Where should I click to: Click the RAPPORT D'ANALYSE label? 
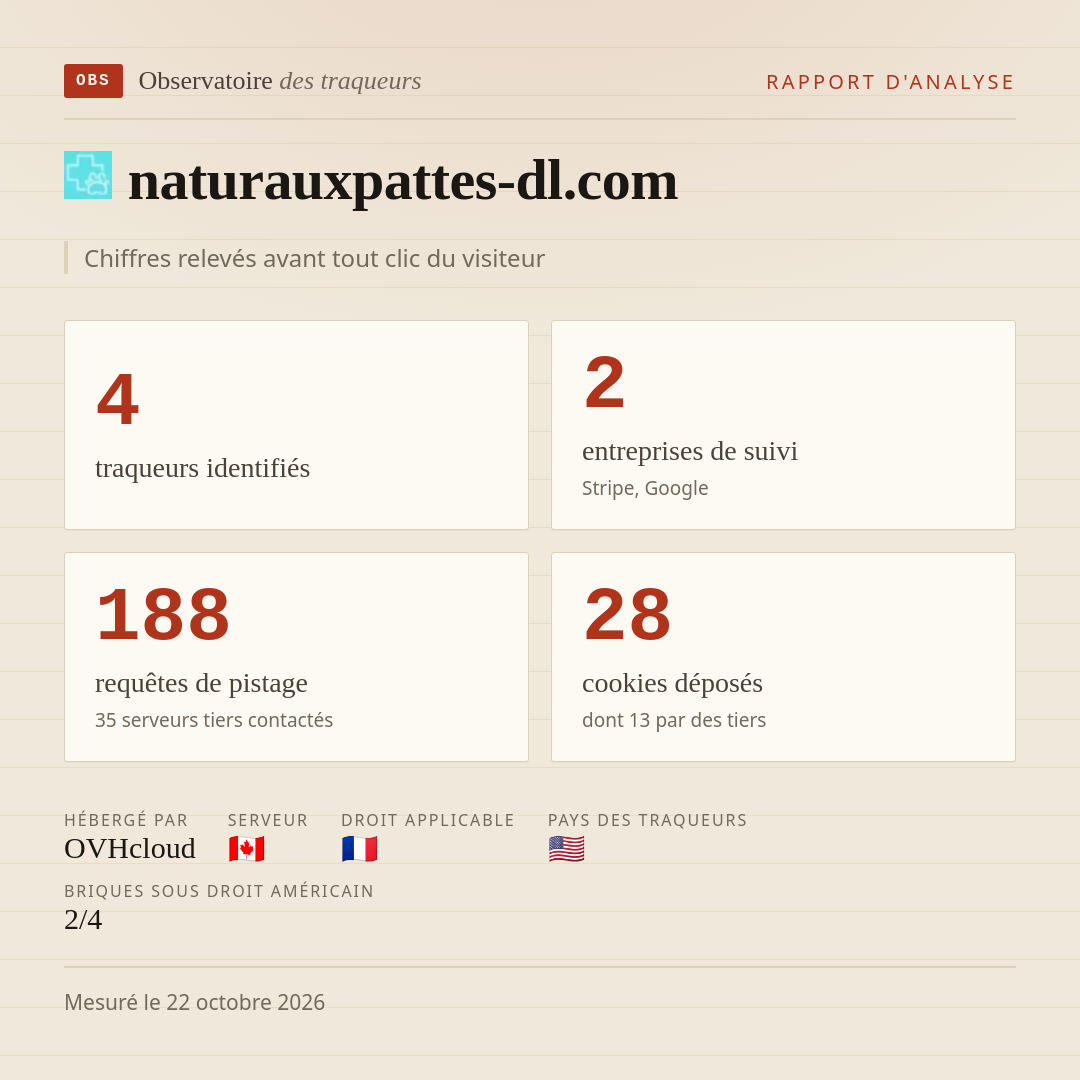point(891,82)
